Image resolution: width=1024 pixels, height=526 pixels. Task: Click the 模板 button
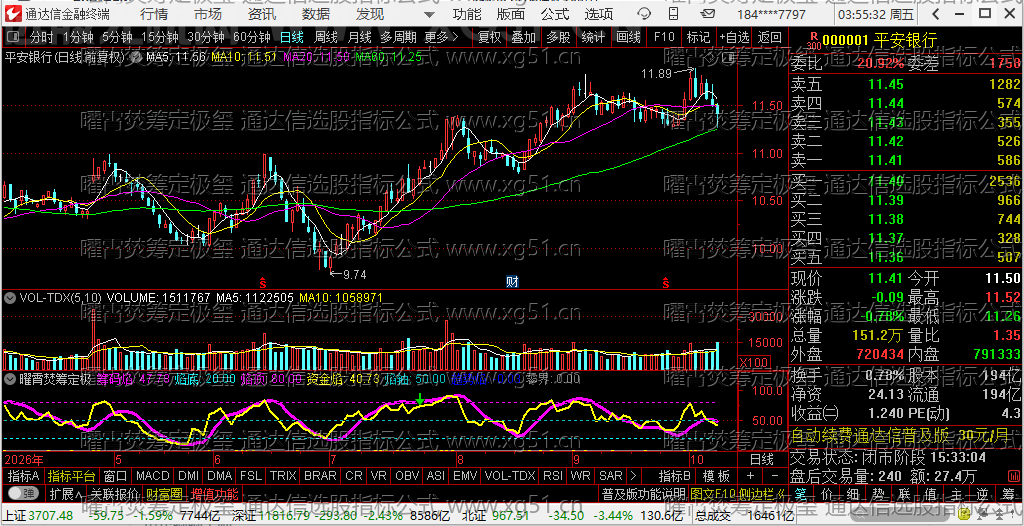tap(716, 476)
